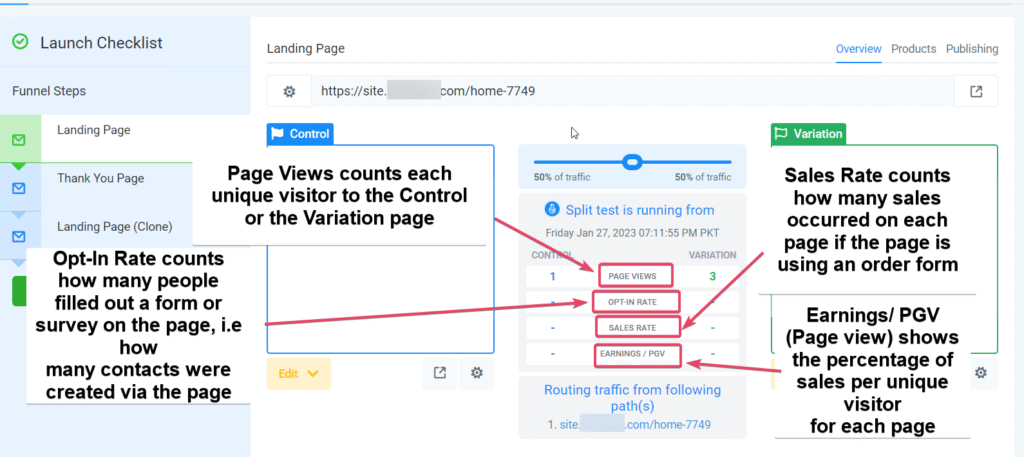Switch to the Overview tab
This screenshot has width=1024, height=457.
(x=859, y=49)
